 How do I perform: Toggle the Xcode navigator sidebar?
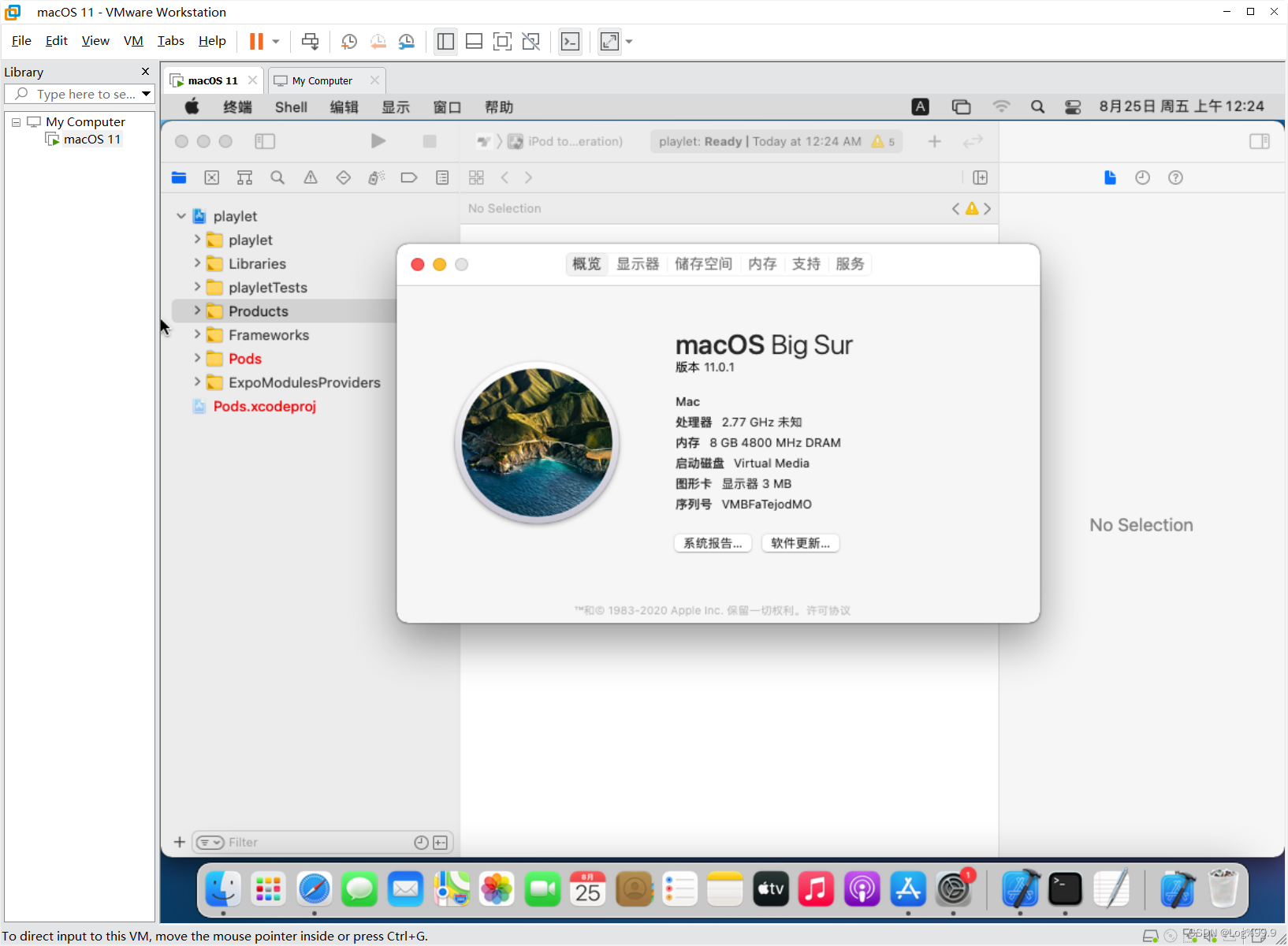(x=265, y=141)
